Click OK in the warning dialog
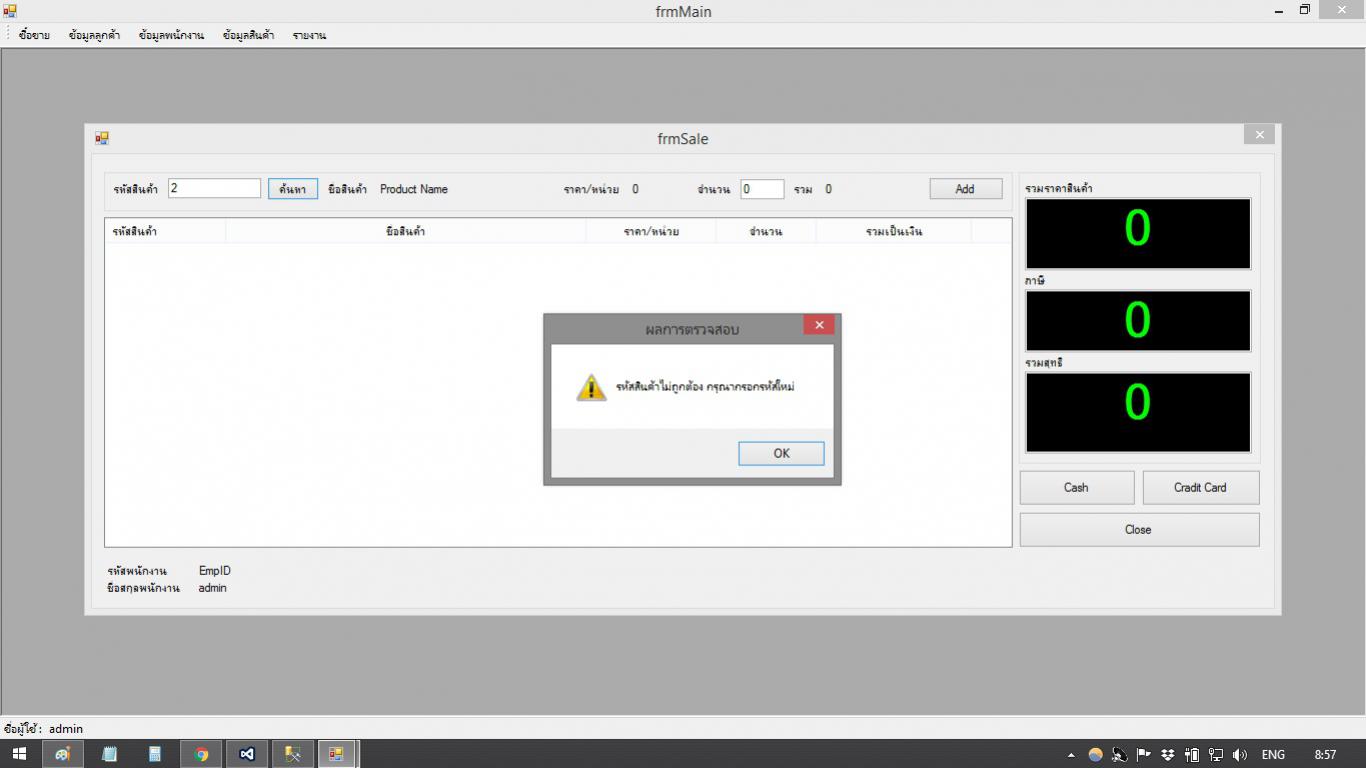The width and height of the screenshot is (1366, 768). pyautogui.click(x=781, y=453)
